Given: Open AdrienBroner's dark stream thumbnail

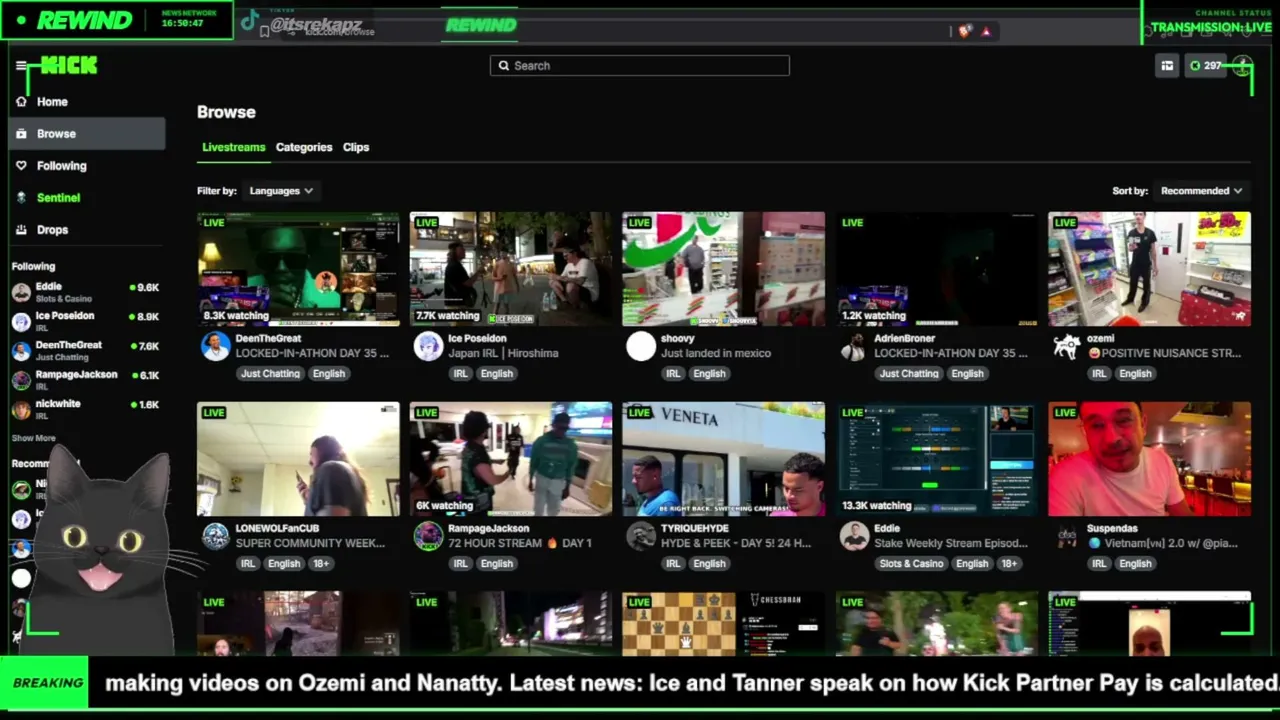Looking at the screenshot, I should (x=937, y=269).
